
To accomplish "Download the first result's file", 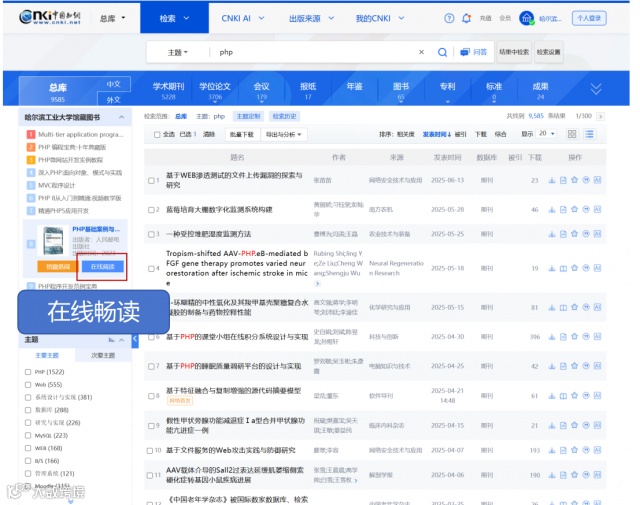I will [551, 180].
